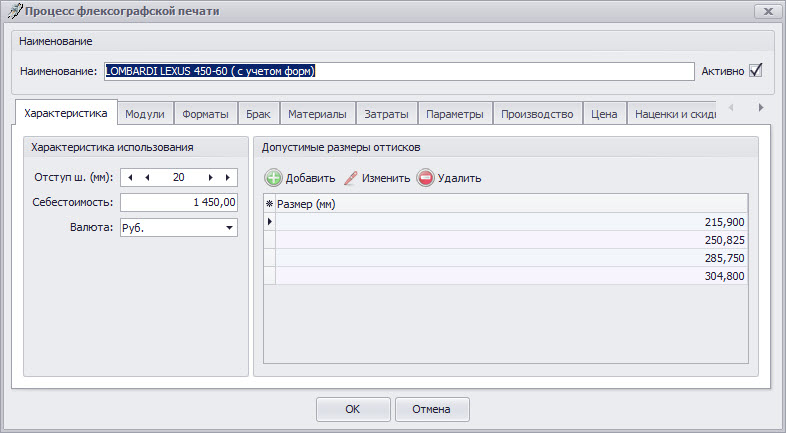Open the Параметры tab
This screenshot has width=786, height=433.
455,114
